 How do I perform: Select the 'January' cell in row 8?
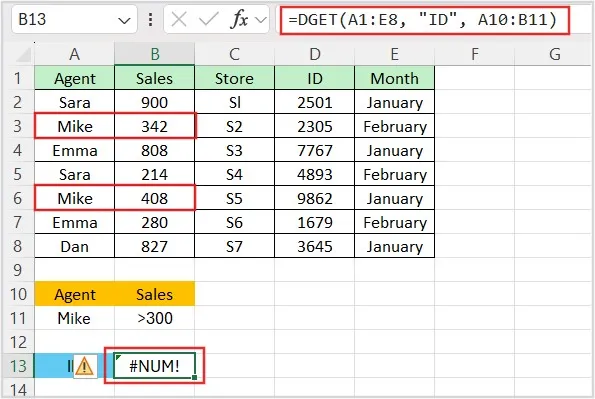point(395,246)
